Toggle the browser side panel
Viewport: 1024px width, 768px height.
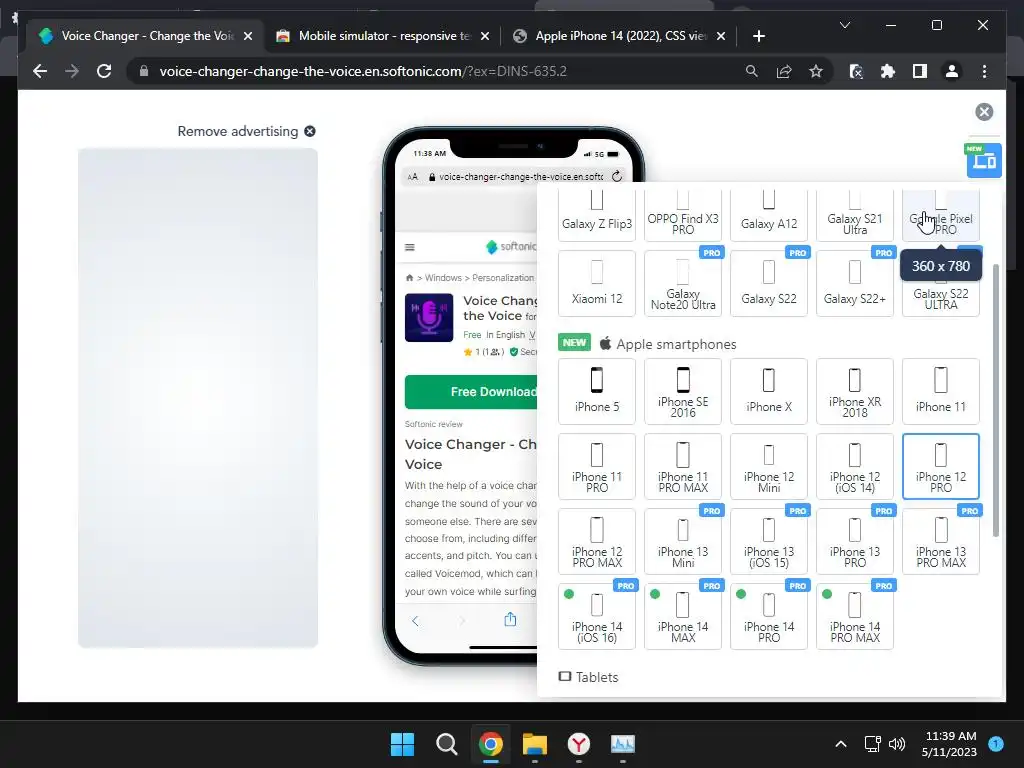(x=920, y=71)
